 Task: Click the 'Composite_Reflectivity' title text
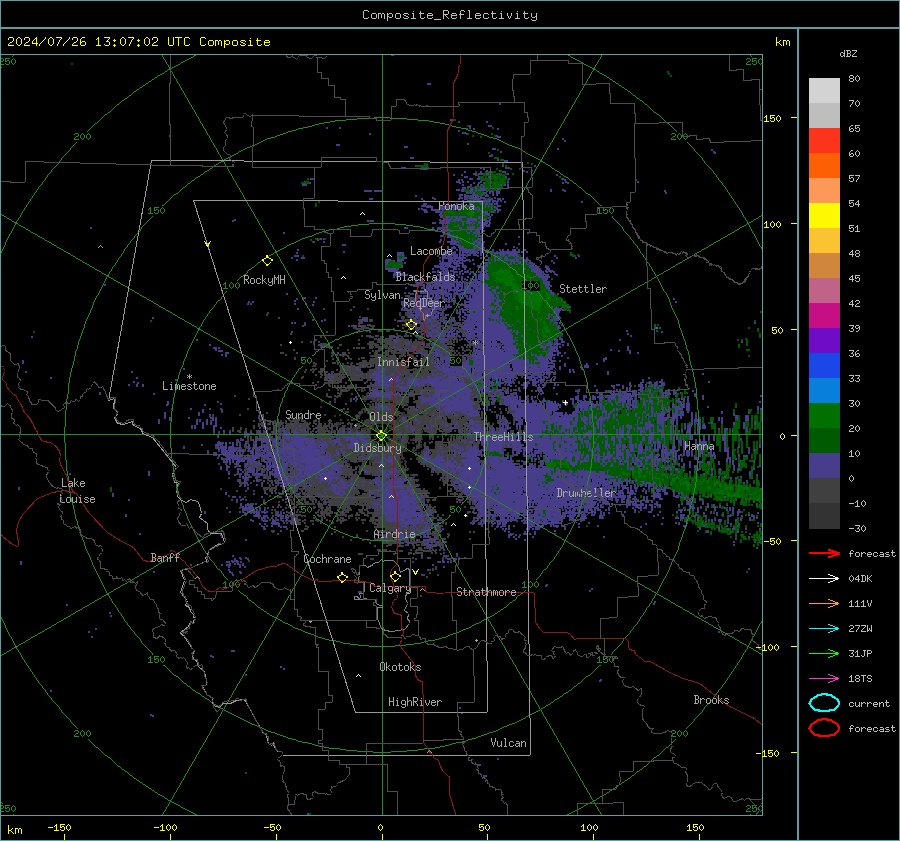pyautogui.click(x=449, y=15)
